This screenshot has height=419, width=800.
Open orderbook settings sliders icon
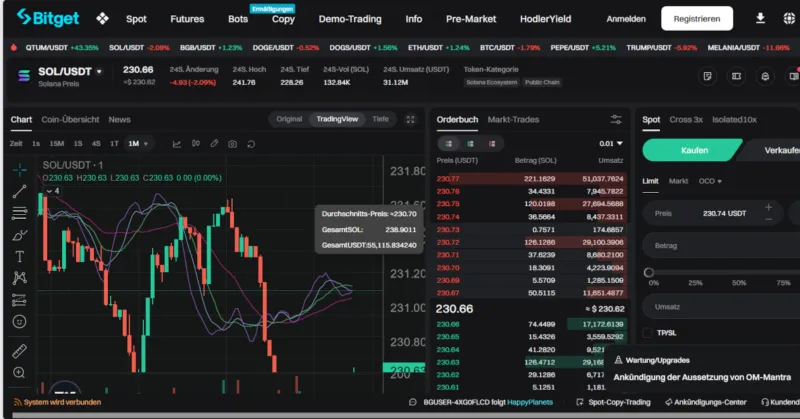pos(616,119)
